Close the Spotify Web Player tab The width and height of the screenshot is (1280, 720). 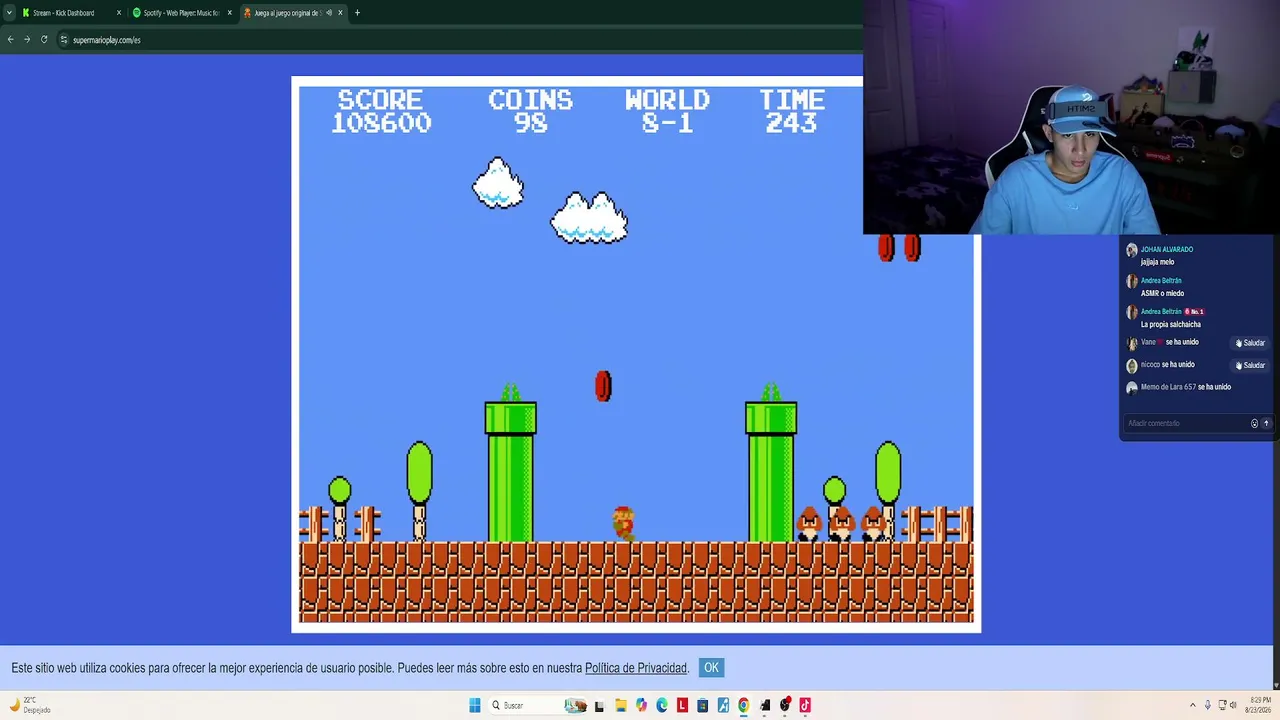pos(230,13)
